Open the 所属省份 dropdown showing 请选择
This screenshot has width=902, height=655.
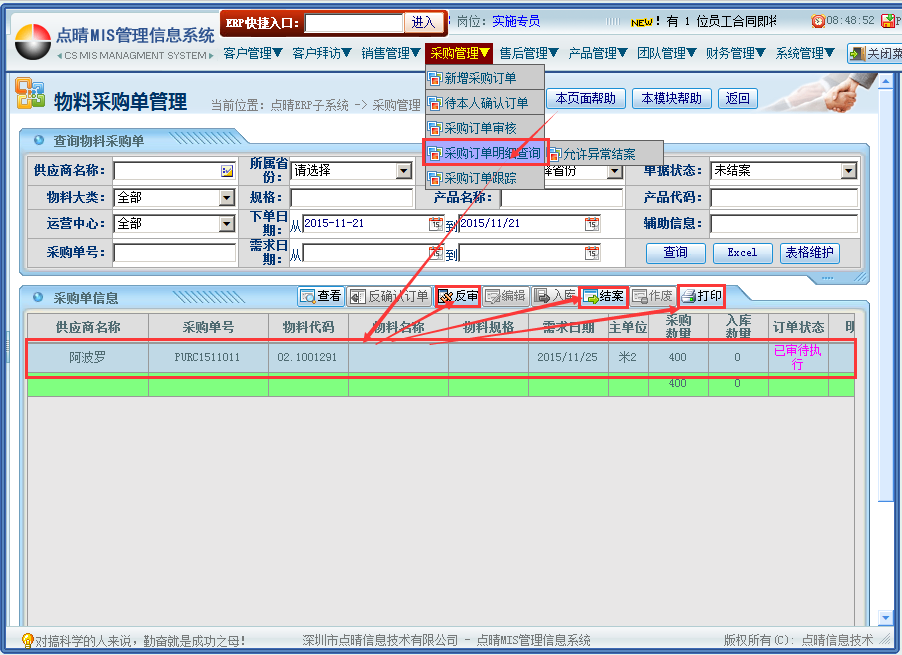(x=403, y=171)
